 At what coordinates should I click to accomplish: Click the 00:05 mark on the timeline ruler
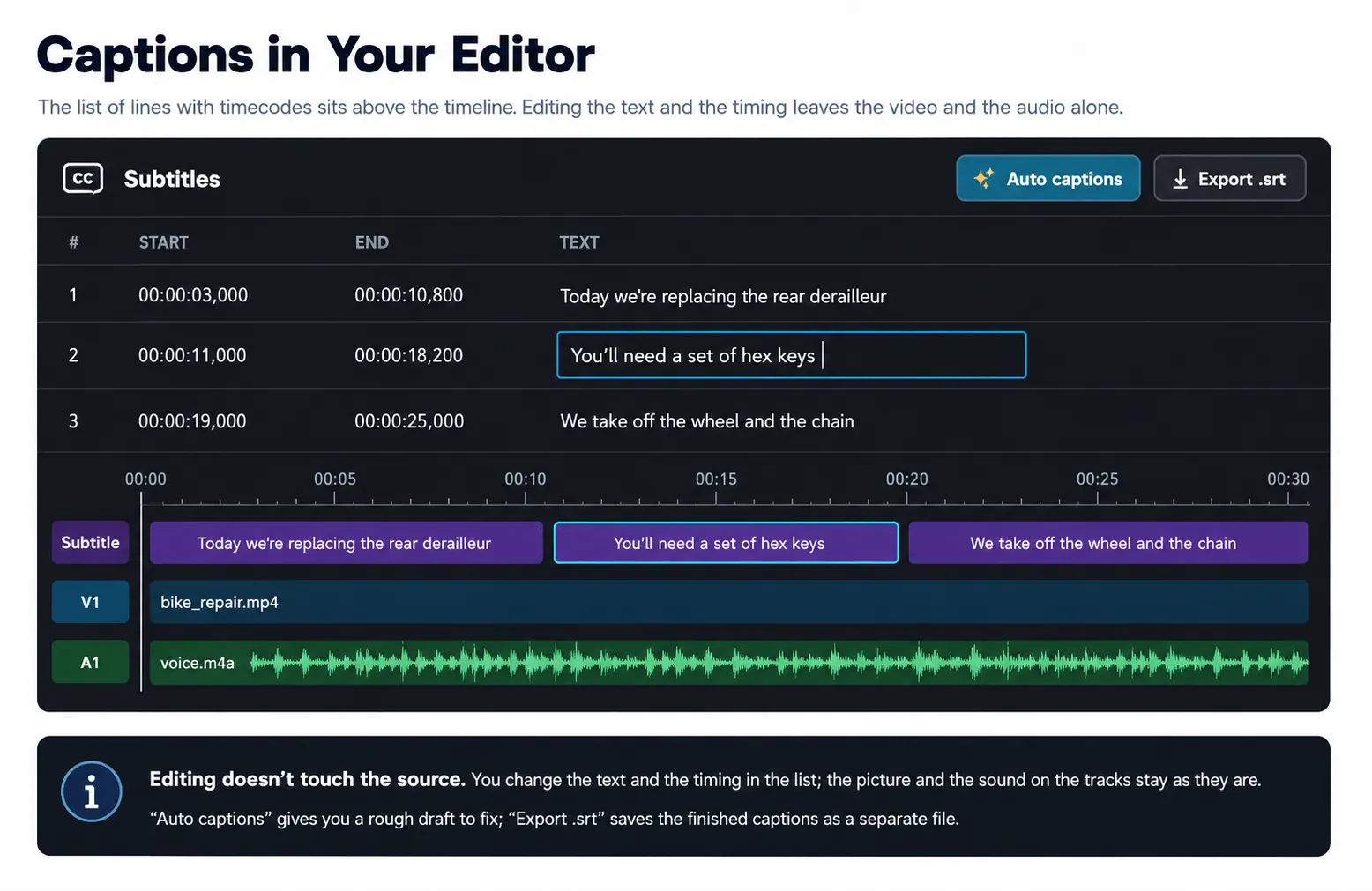coord(335,479)
